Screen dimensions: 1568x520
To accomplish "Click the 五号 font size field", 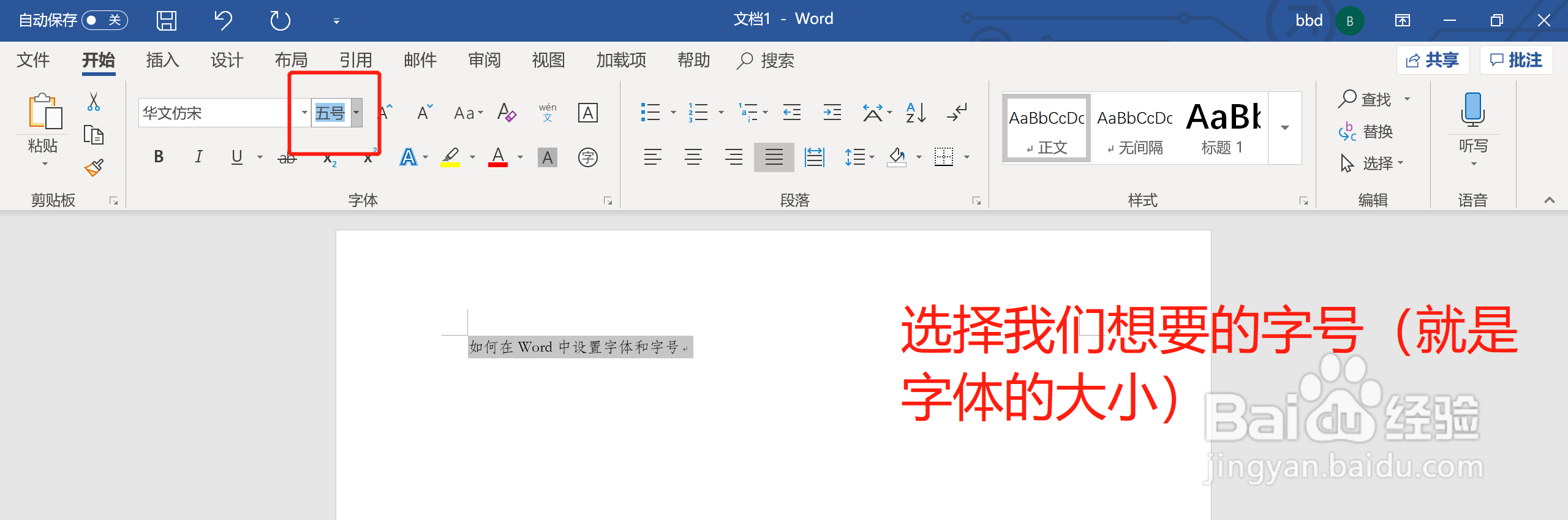I will pyautogui.click(x=330, y=113).
